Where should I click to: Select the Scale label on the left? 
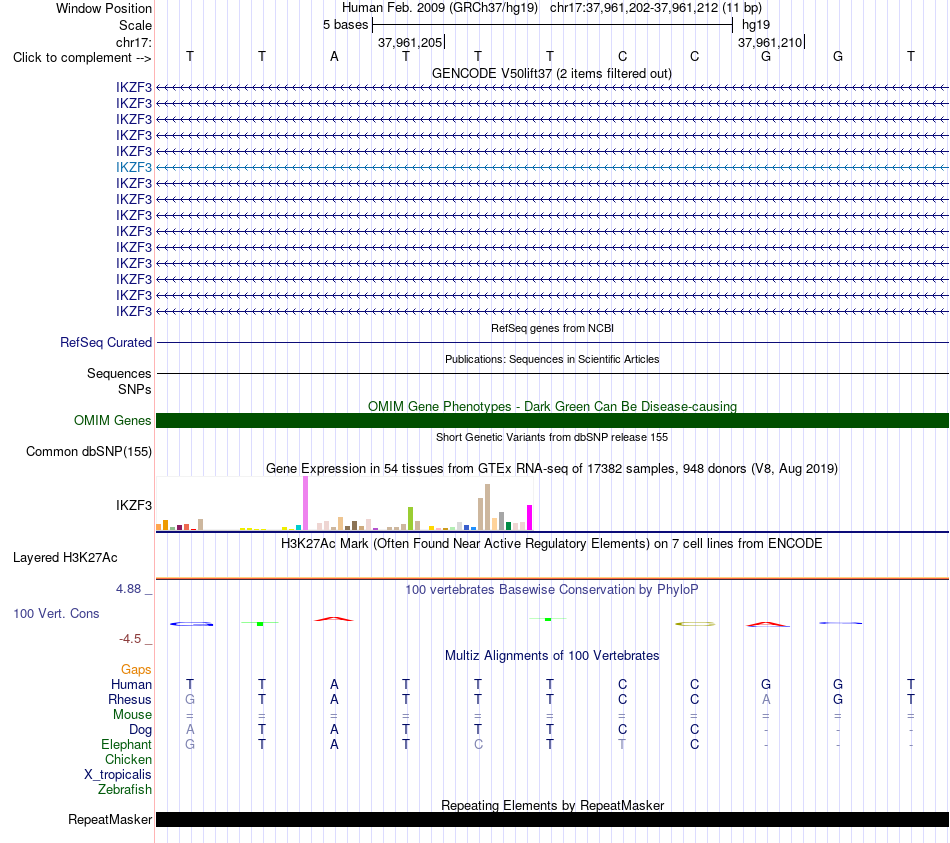(135, 25)
